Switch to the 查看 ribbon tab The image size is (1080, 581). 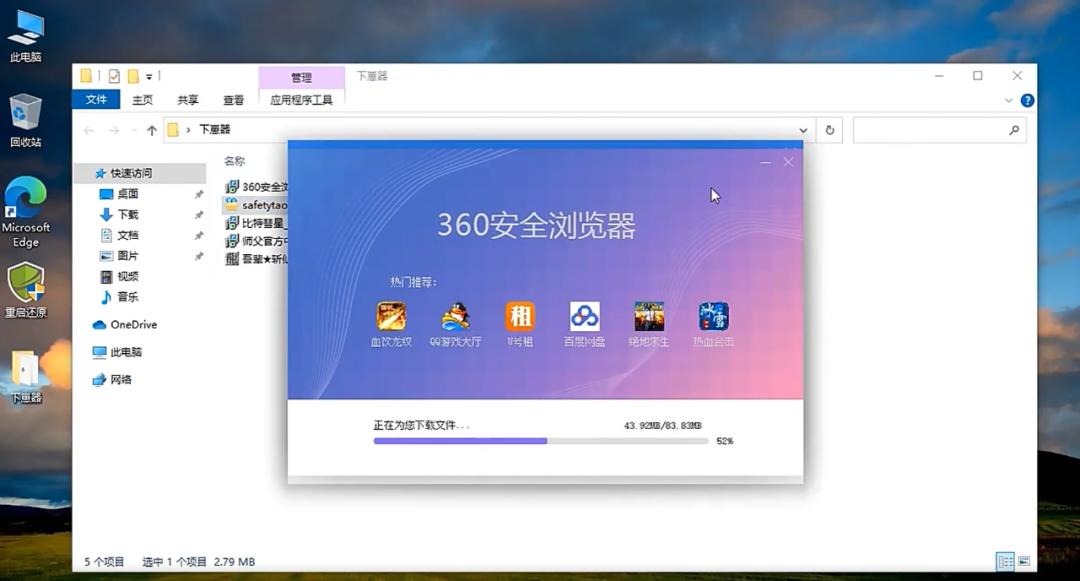234,99
